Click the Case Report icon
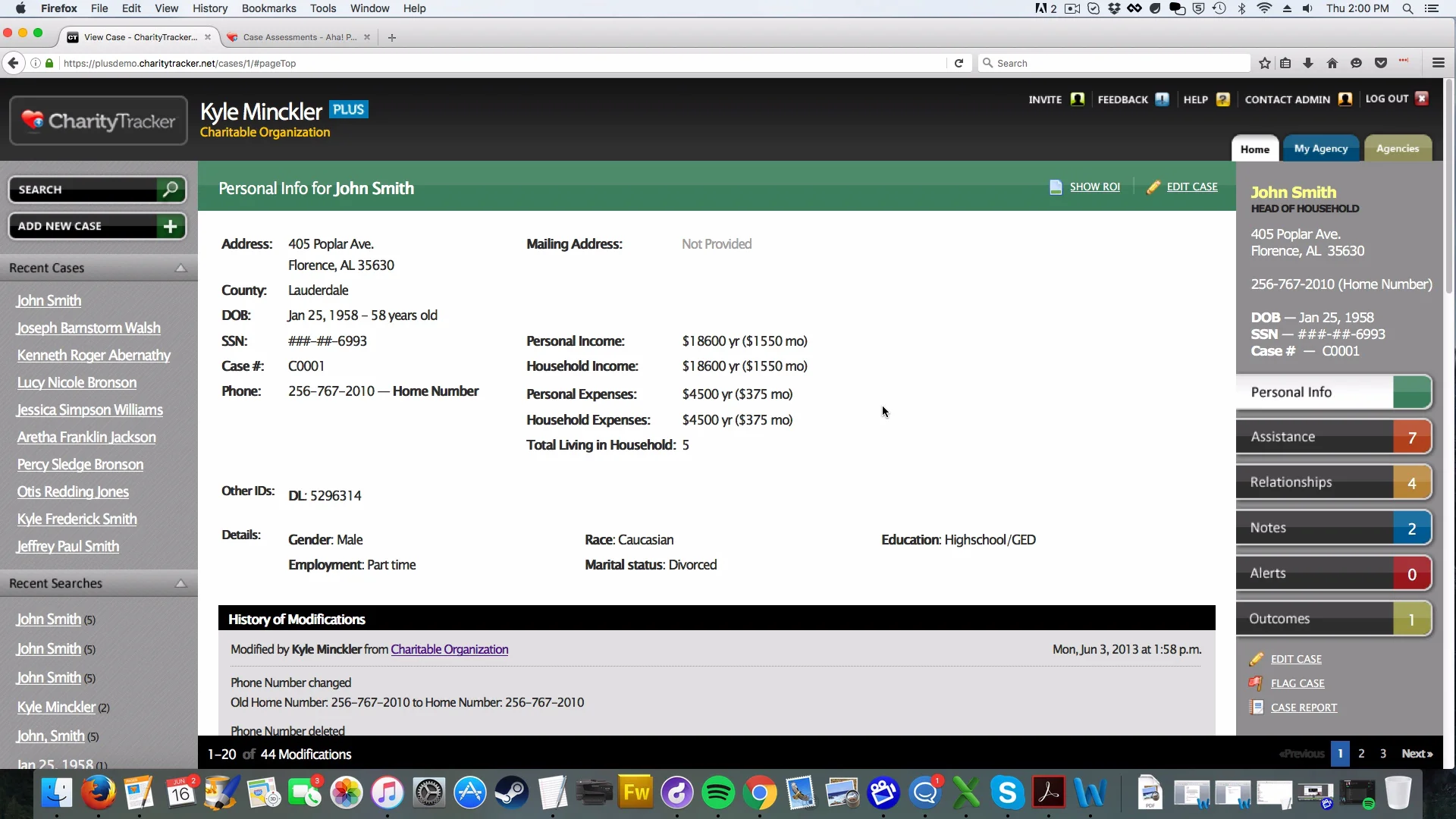 pyautogui.click(x=1257, y=707)
